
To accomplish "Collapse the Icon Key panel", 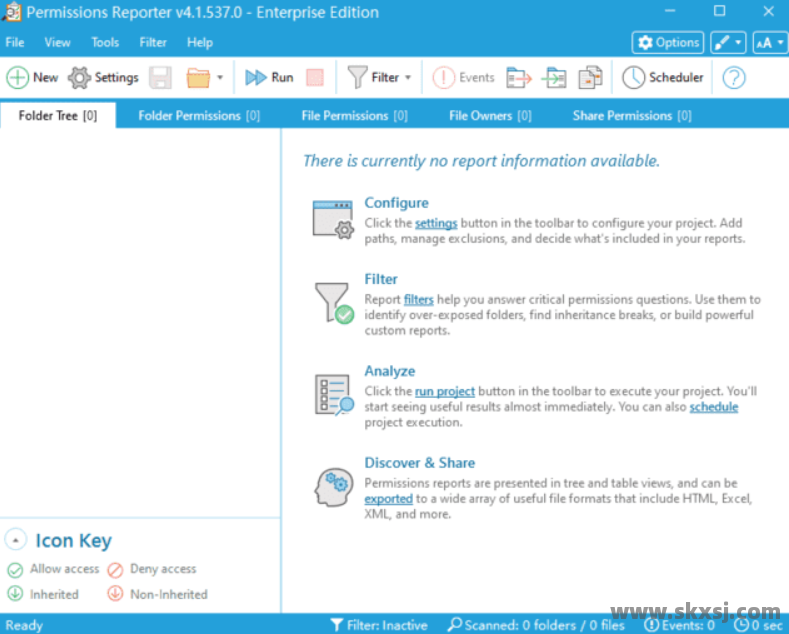I will click(15, 540).
